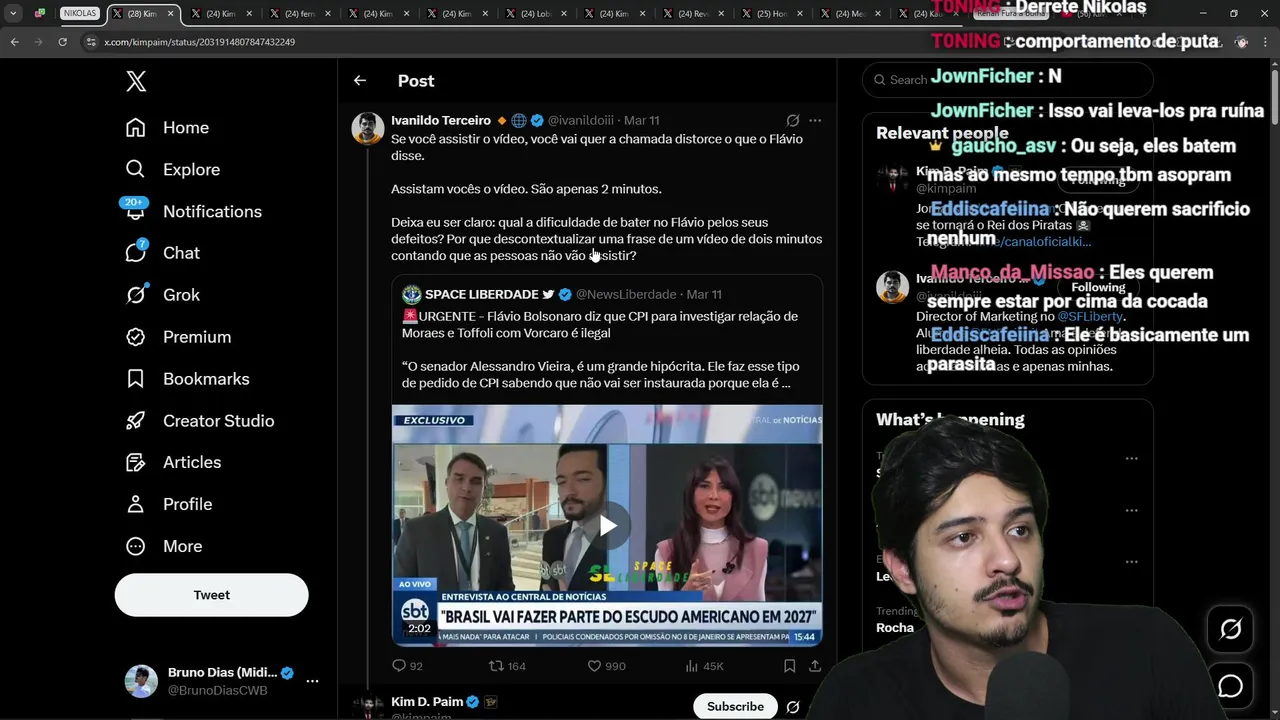Open the floating Grok button at bottom right
This screenshot has width=1280, height=720.
(1231, 629)
